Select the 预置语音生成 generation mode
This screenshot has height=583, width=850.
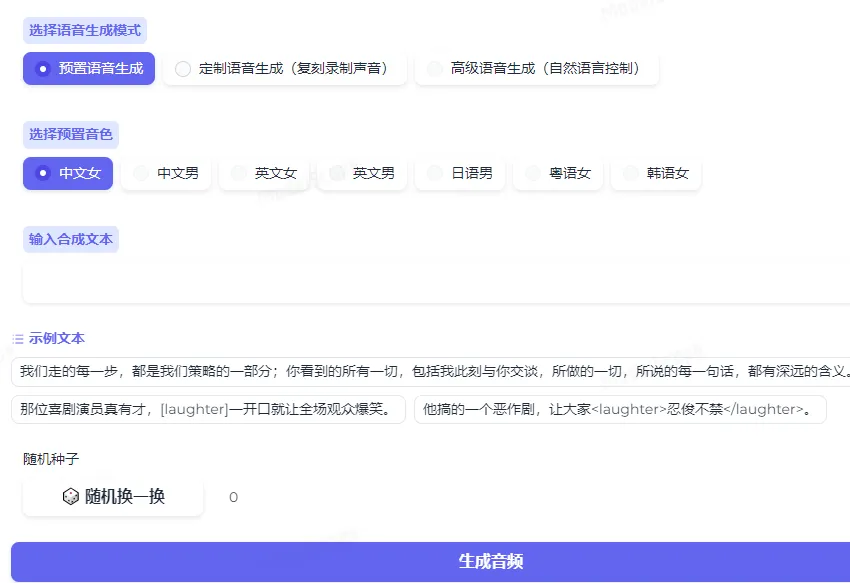point(88,68)
